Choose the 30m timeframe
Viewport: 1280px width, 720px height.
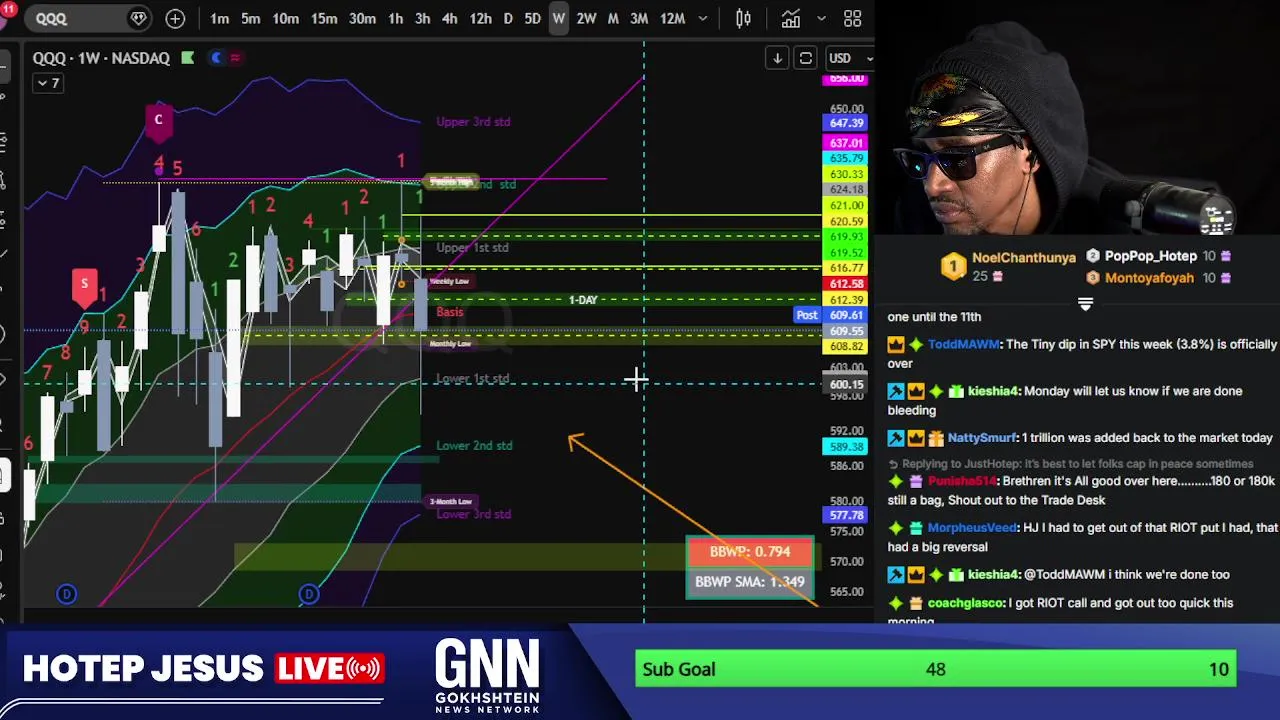pos(362,18)
